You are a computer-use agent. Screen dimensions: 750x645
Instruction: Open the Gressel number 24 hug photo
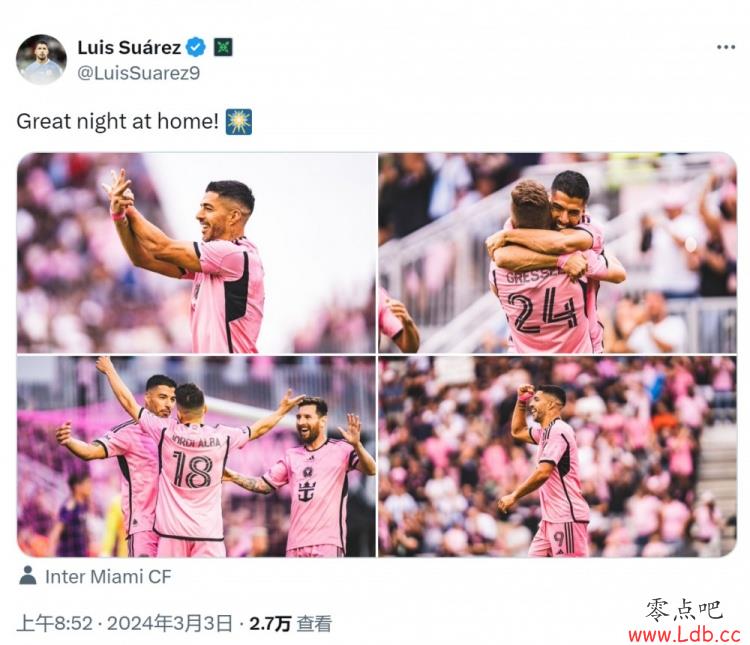[557, 253]
